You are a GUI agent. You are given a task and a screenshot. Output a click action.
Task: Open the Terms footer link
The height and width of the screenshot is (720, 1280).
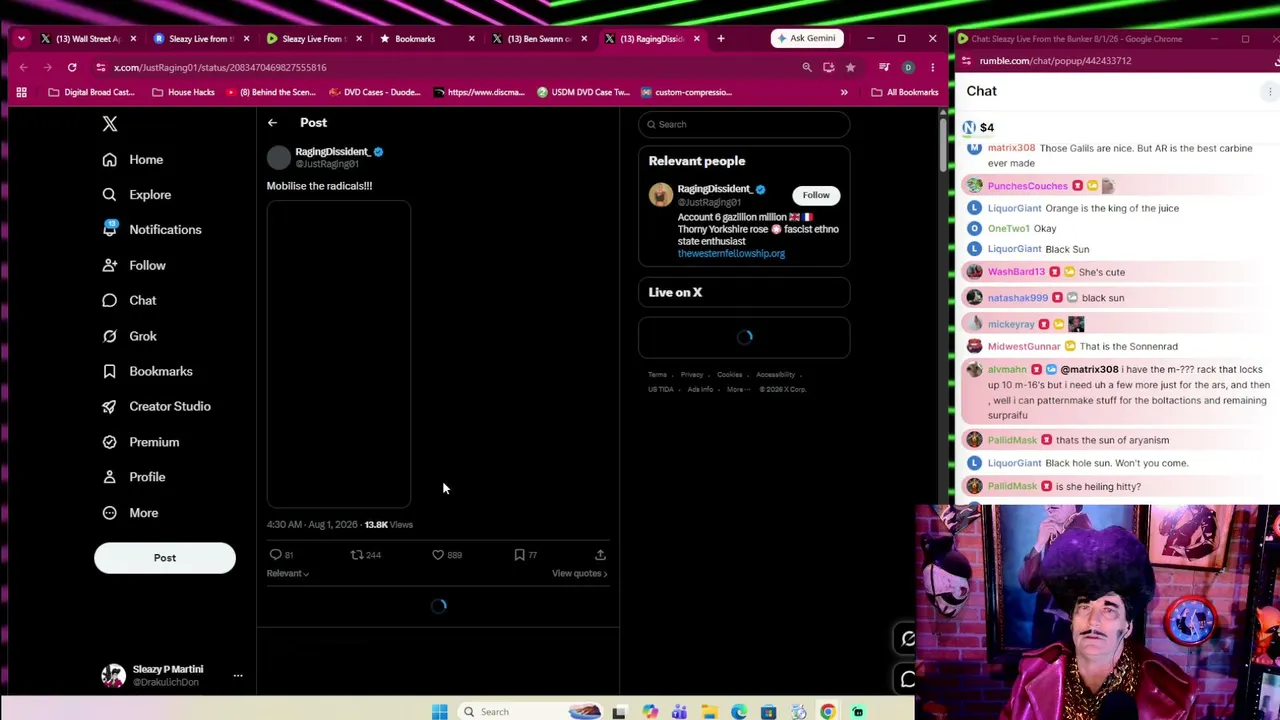click(x=657, y=375)
